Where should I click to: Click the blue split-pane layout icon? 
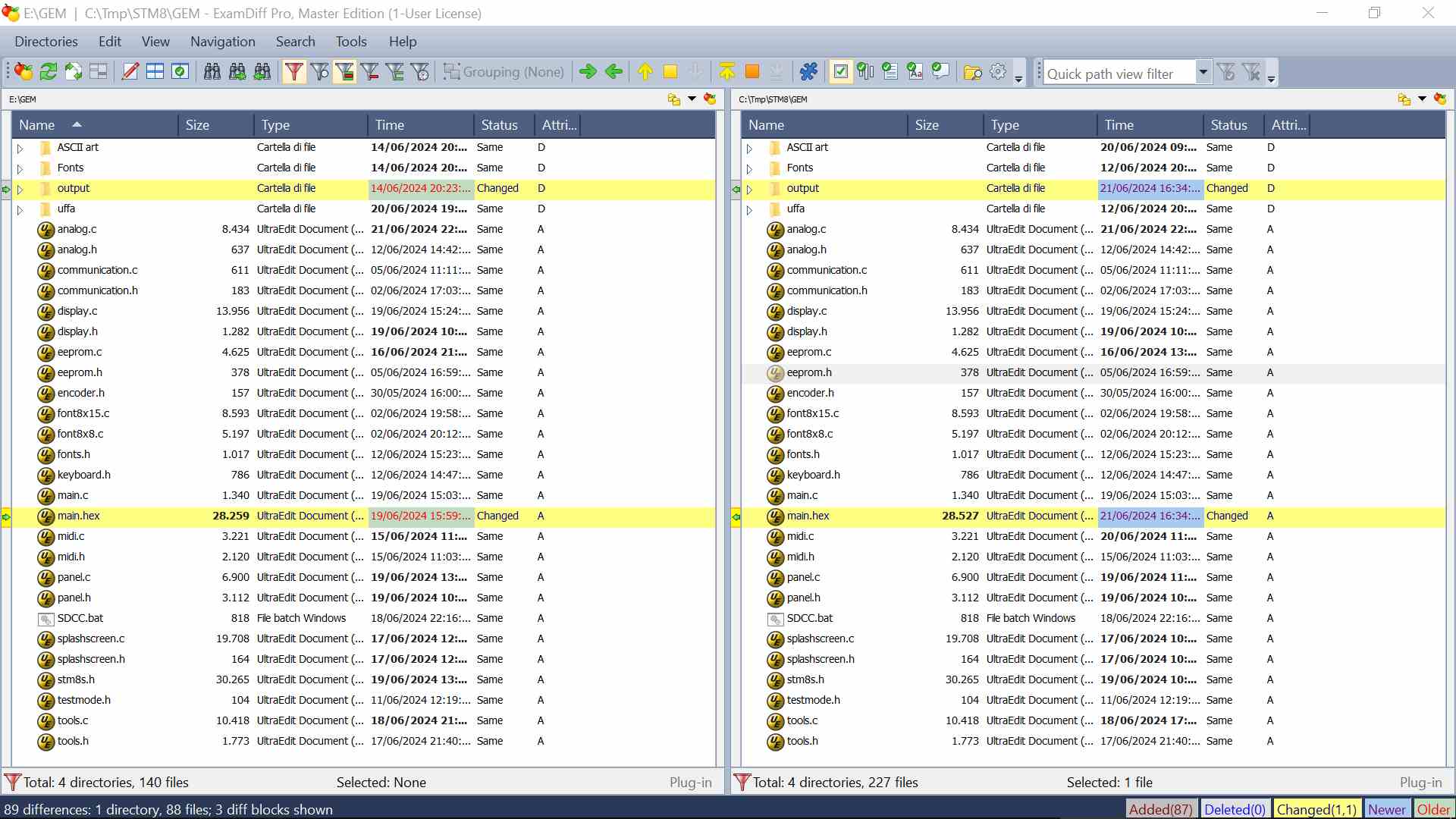click(x=155, y=72)
